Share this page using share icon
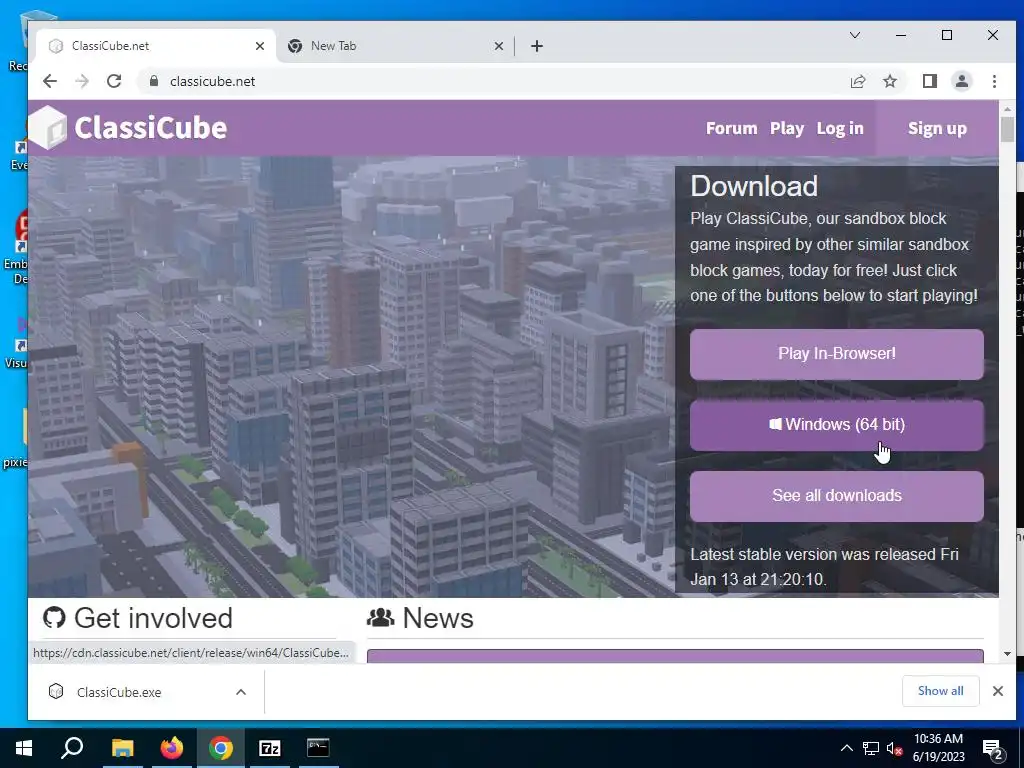Image resolution: width=1024 pixels, height=768 pixels. 857,81
